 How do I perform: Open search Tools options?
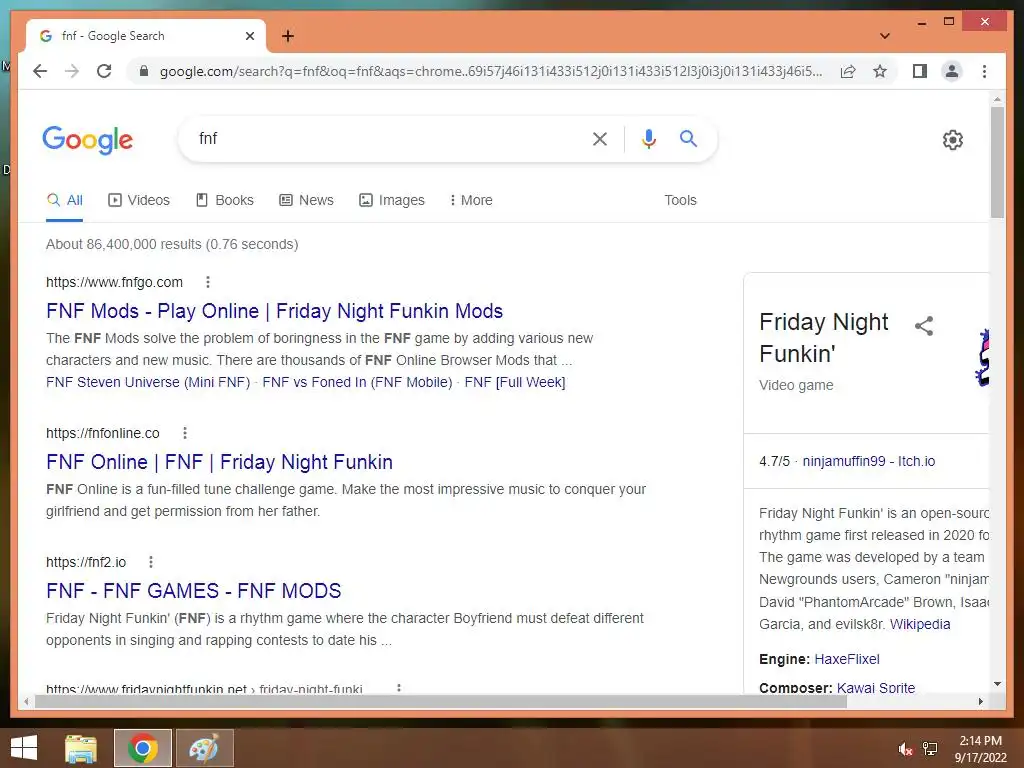[680, 200]
